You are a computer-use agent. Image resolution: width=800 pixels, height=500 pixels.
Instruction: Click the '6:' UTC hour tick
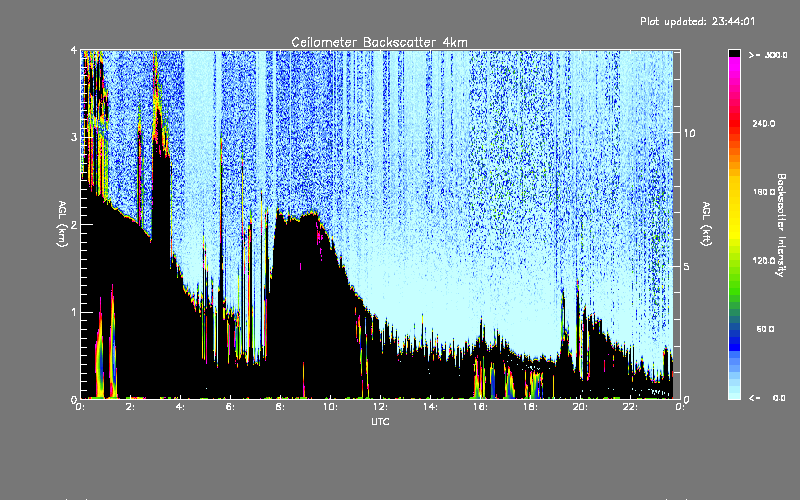click(x=231, y=407)
